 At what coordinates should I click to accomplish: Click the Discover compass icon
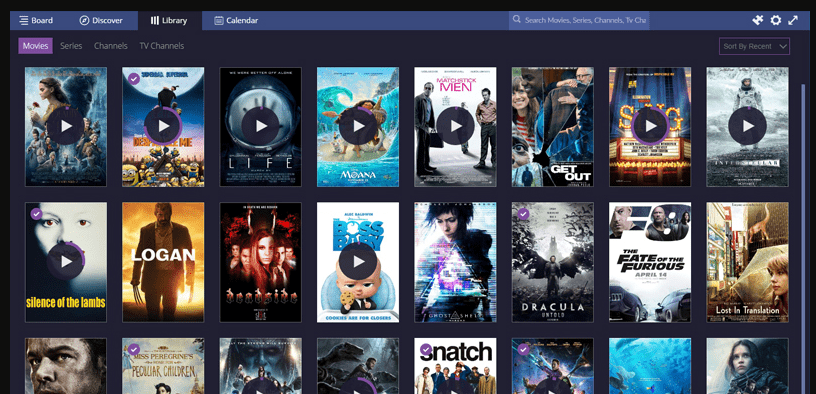coord(84,20)
